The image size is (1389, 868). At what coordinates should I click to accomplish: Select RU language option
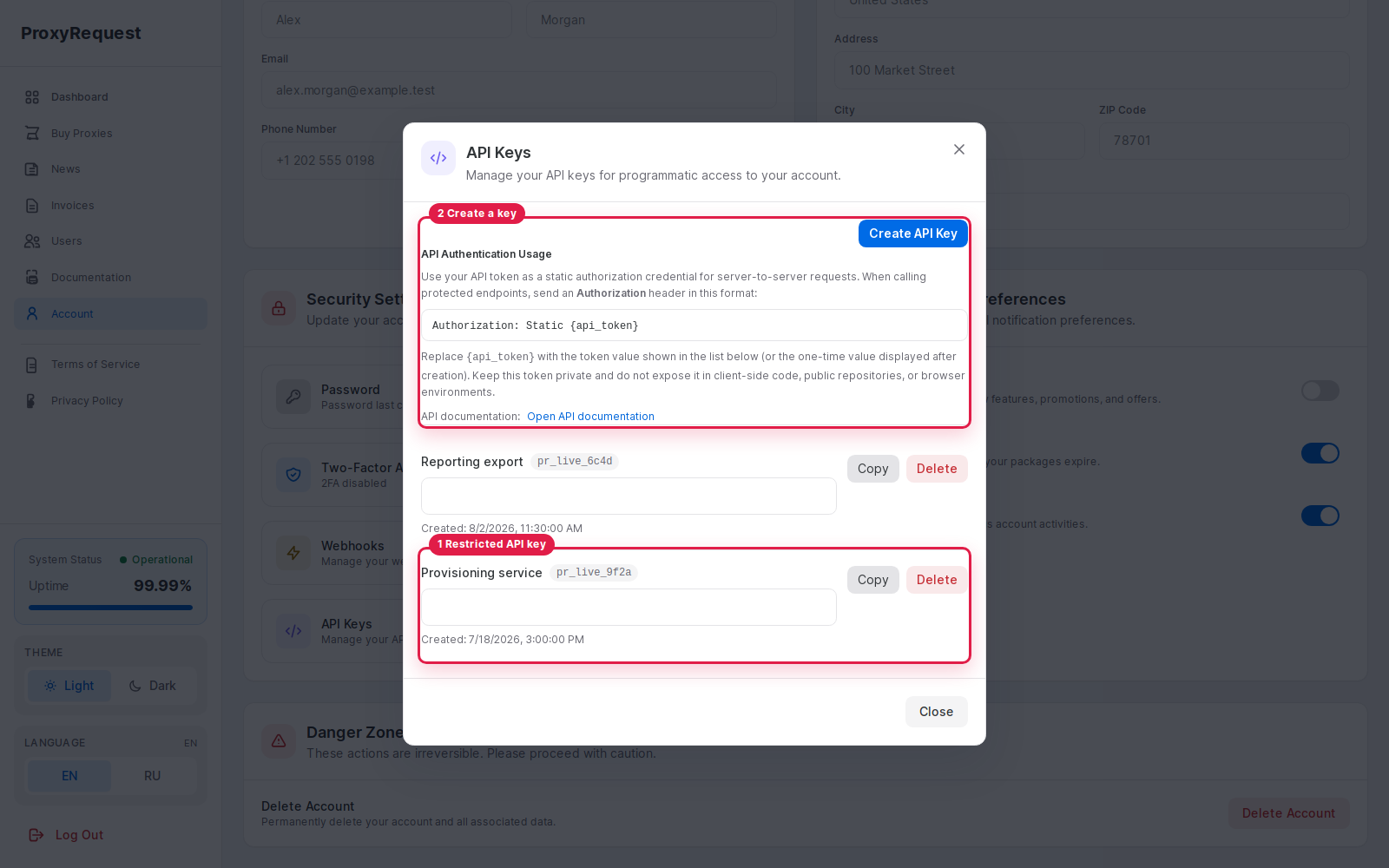click(153, 776)
